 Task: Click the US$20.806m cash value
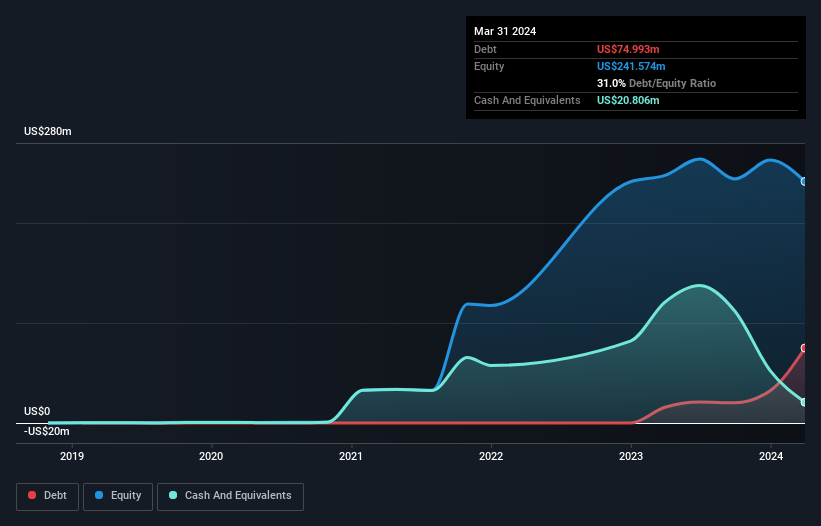(628, 100)
